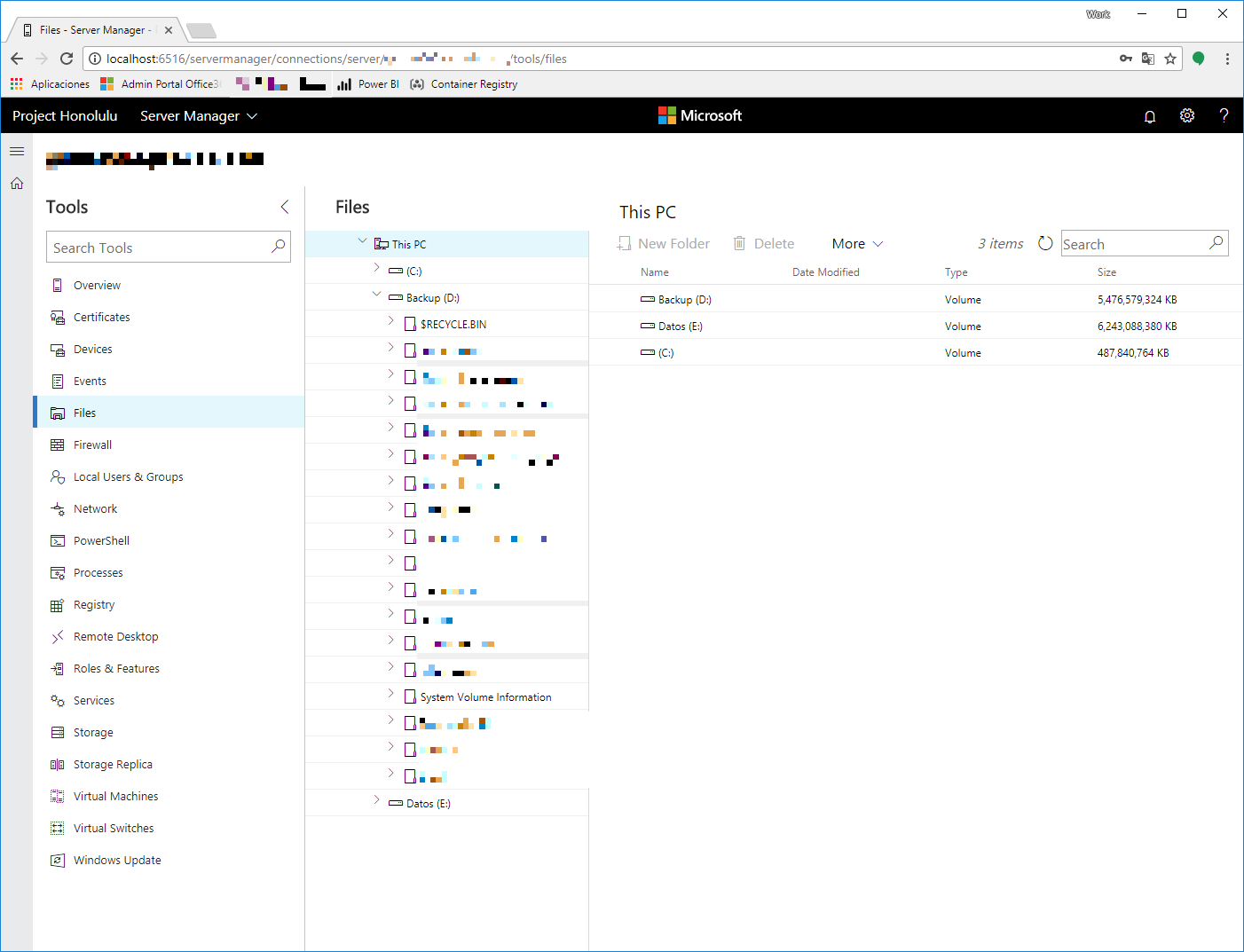Collapse the Tools panel chevron
The width and height of the screenshot is (1244, 952).
(285, 207)
